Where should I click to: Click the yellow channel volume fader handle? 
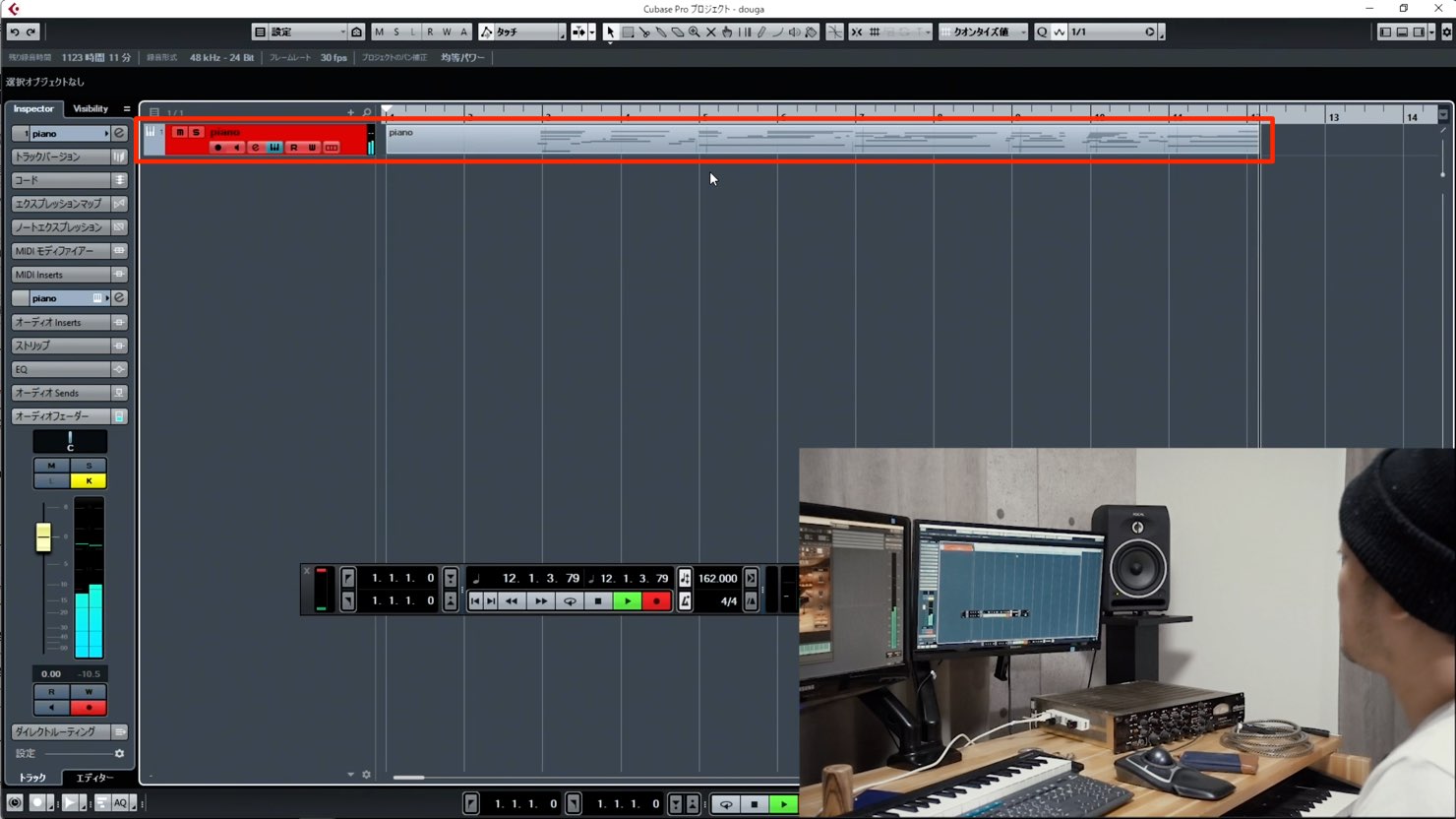coord(43,537)
